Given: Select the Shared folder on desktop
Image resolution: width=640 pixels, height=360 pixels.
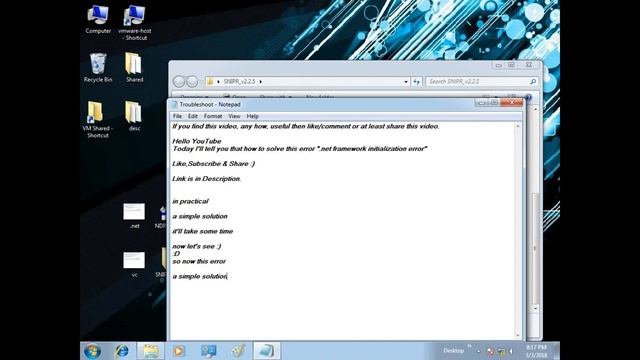Looking at the screenshot, I should coord(134,68).
